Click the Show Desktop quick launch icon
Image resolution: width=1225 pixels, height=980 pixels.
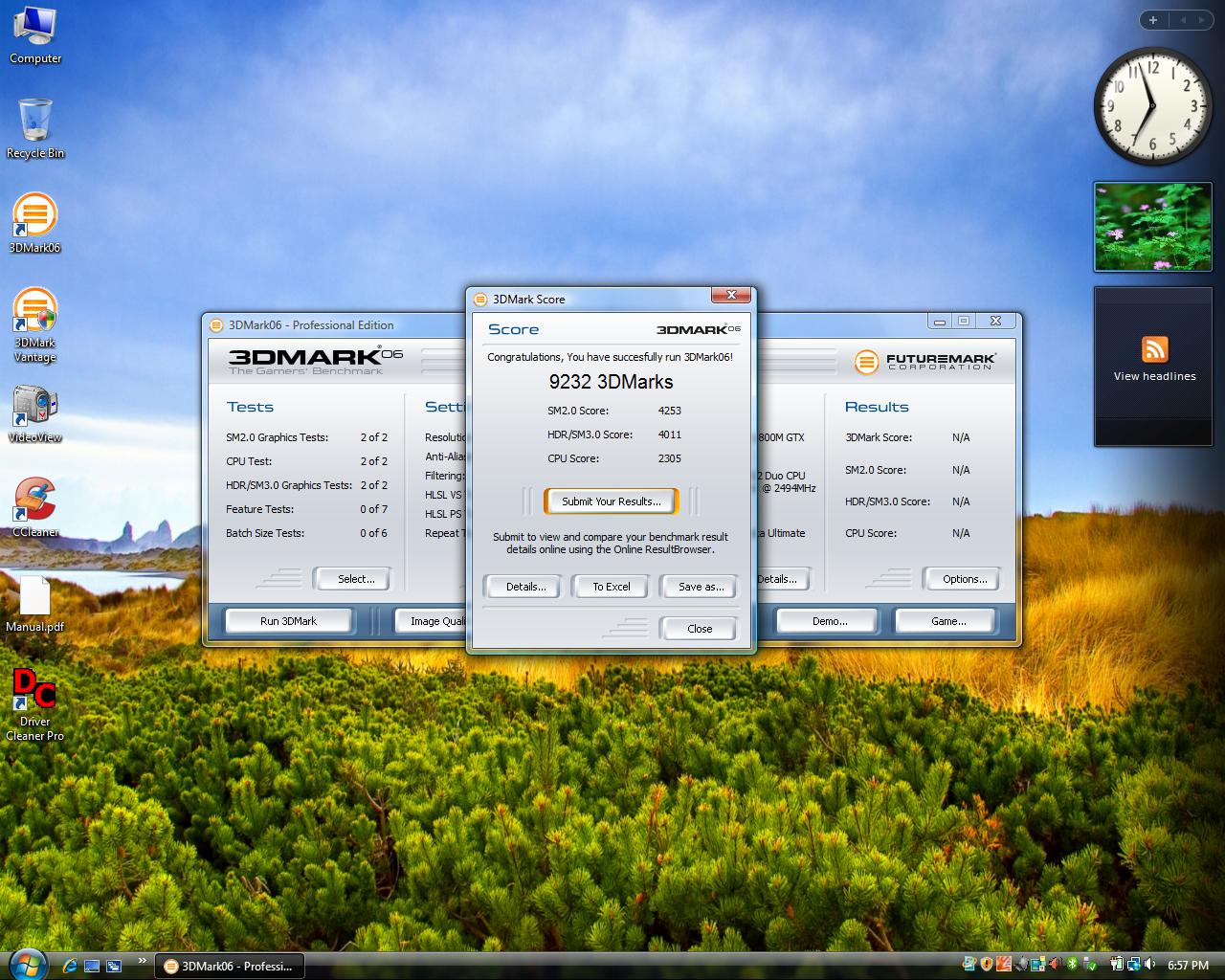tap(92, 966)
